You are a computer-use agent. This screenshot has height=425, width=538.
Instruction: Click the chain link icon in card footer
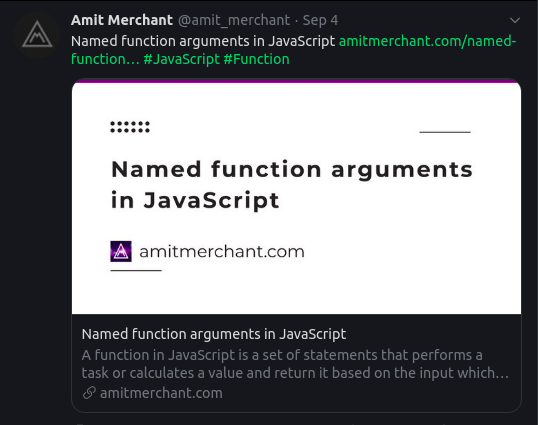click(89, 393)
